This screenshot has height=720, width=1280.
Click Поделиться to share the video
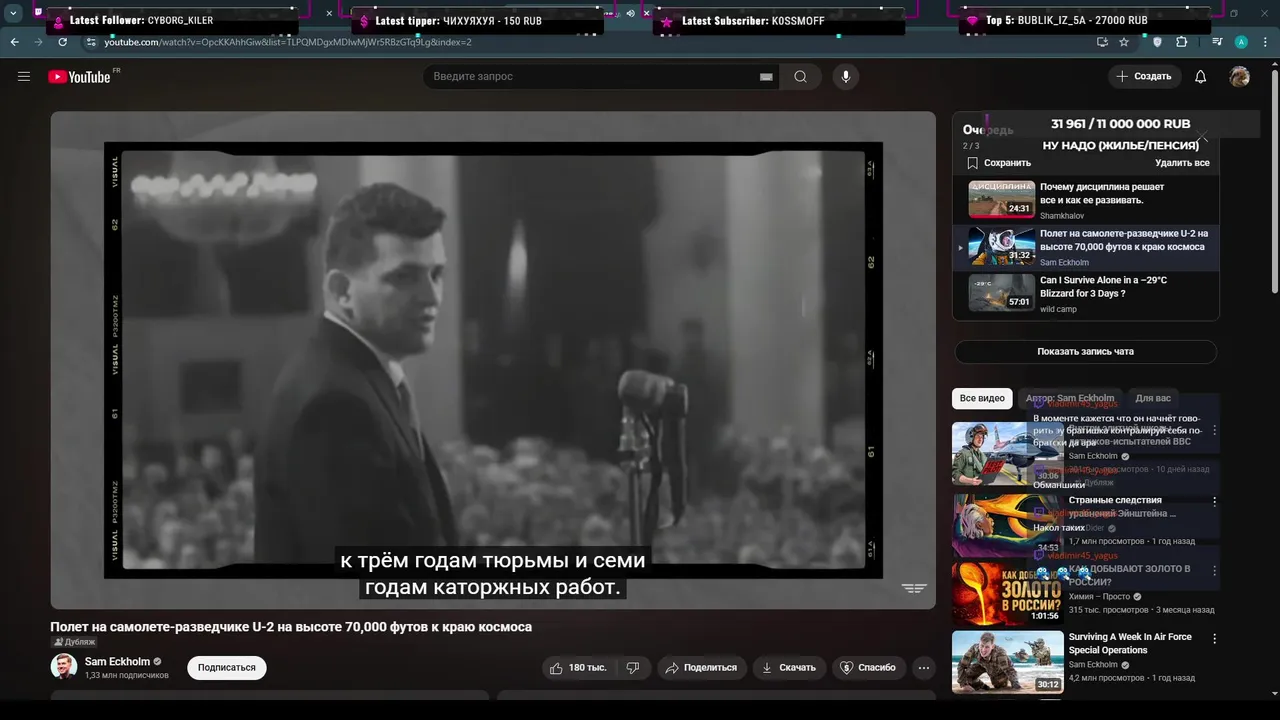tap(701, 667)
